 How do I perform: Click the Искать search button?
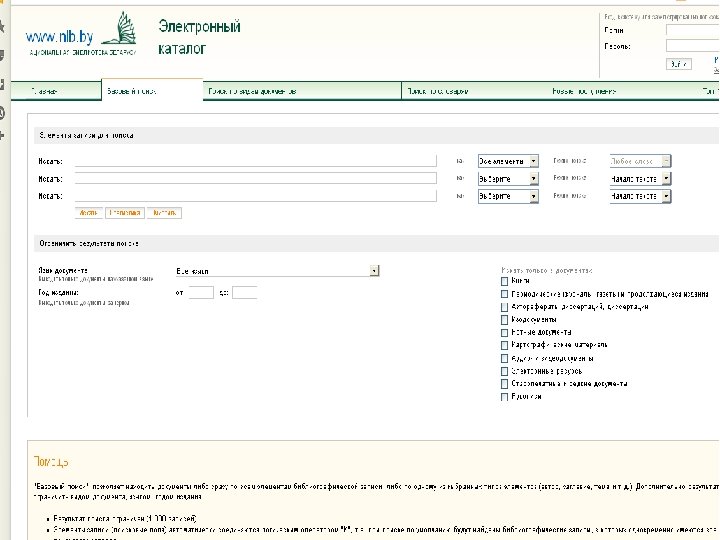88,213
